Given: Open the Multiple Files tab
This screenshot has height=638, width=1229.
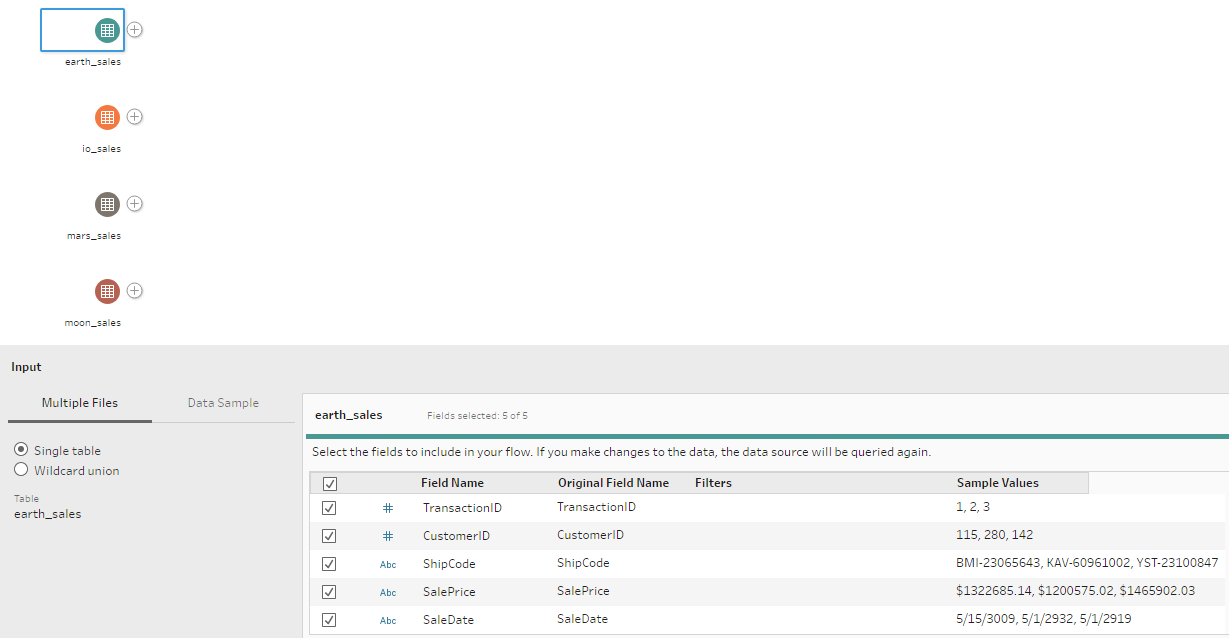Looking at the screenshot, I should pyautogui.click(x=79, y=402).
